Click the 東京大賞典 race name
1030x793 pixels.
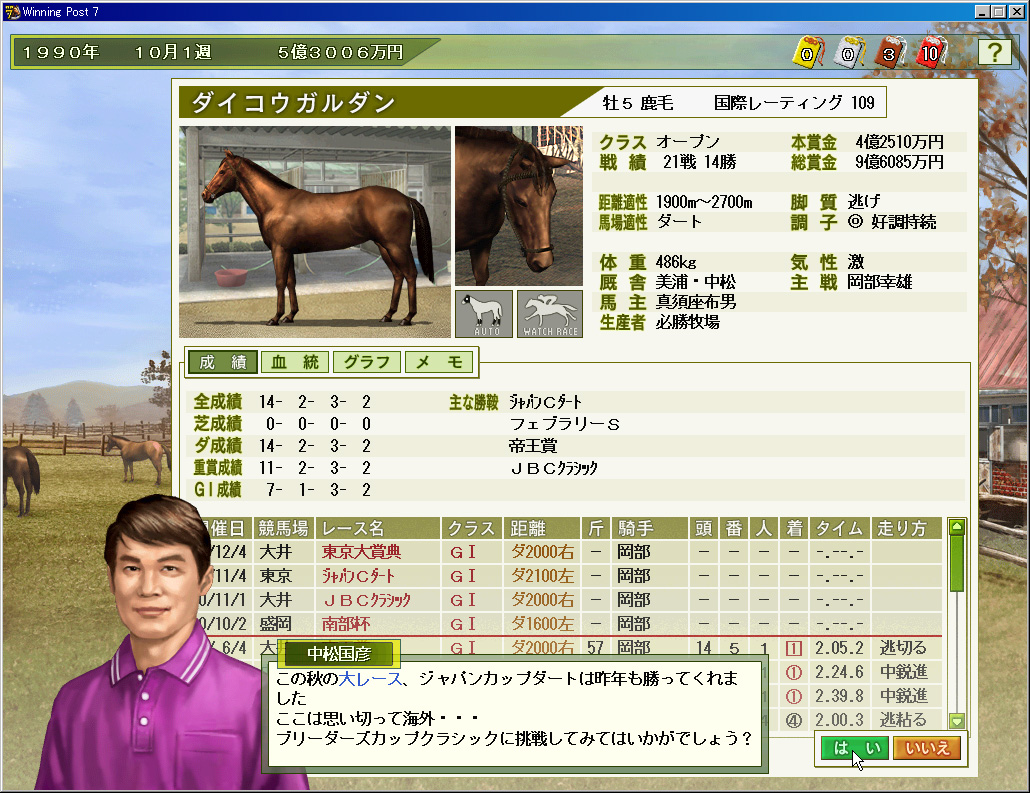coord(361,552)
